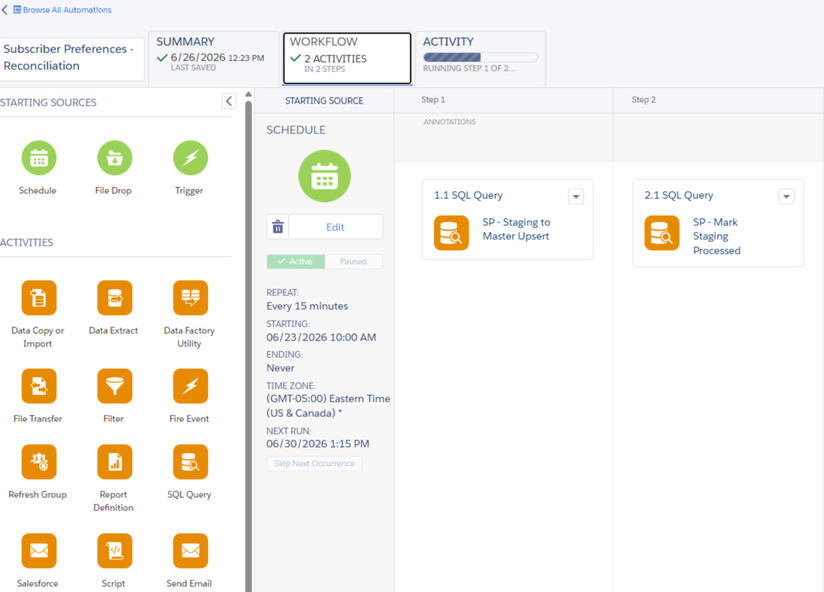This screenshot has height=592, width=824.
Task: Pick the Refresh Group activity icon
Action: pyautogui.click(x=39, y=462)
